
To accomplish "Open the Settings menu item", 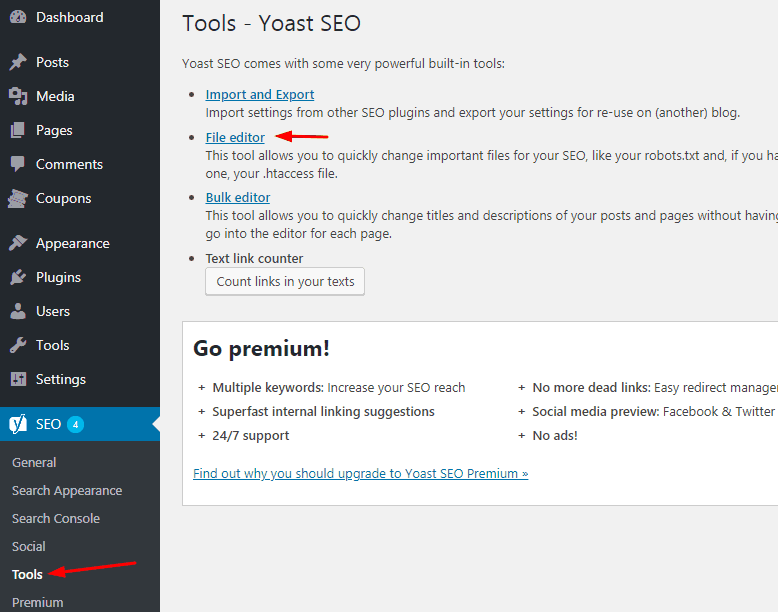I will click(80, 379).
